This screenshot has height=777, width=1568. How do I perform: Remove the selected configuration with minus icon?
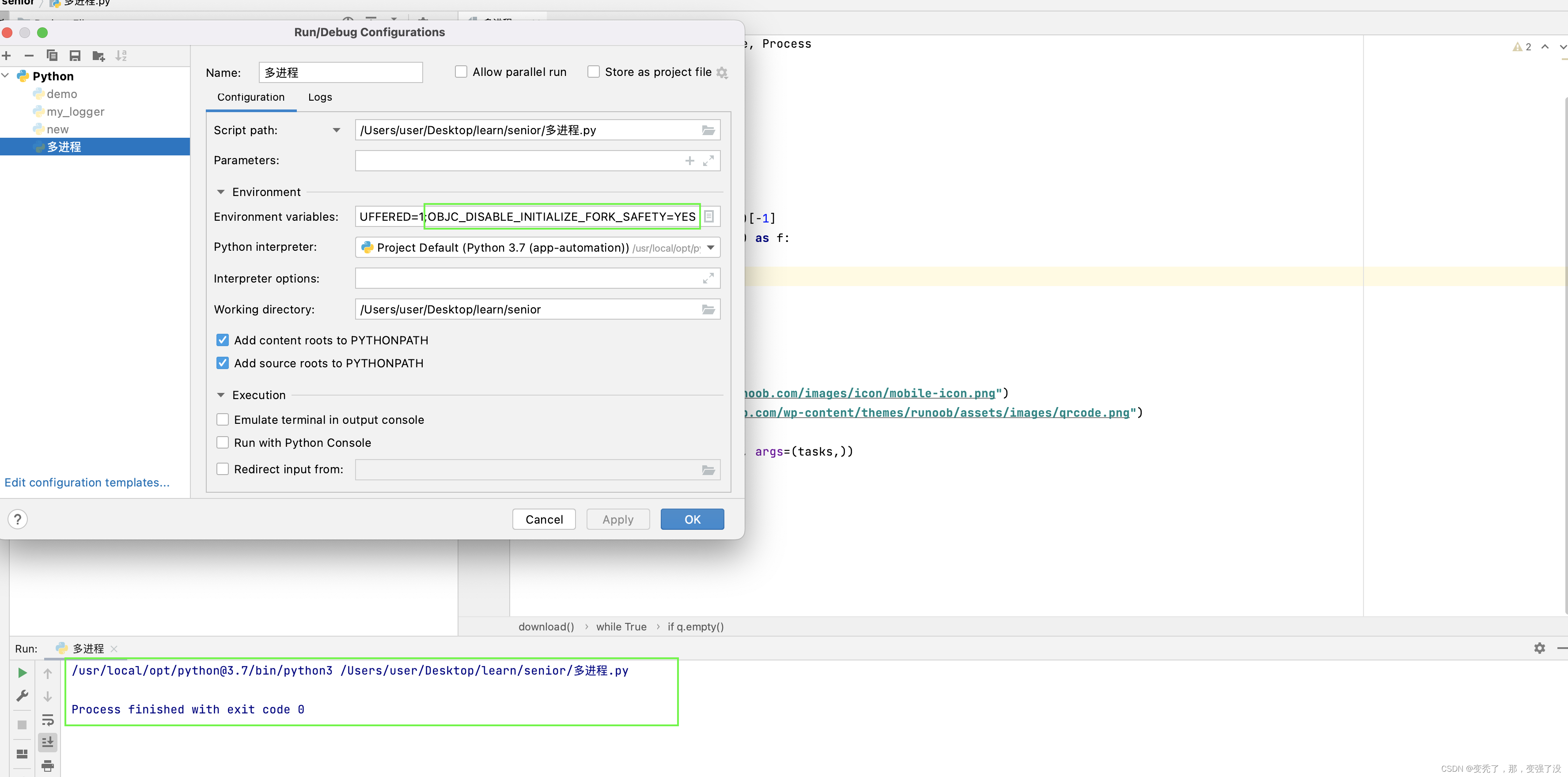[29, 56]
